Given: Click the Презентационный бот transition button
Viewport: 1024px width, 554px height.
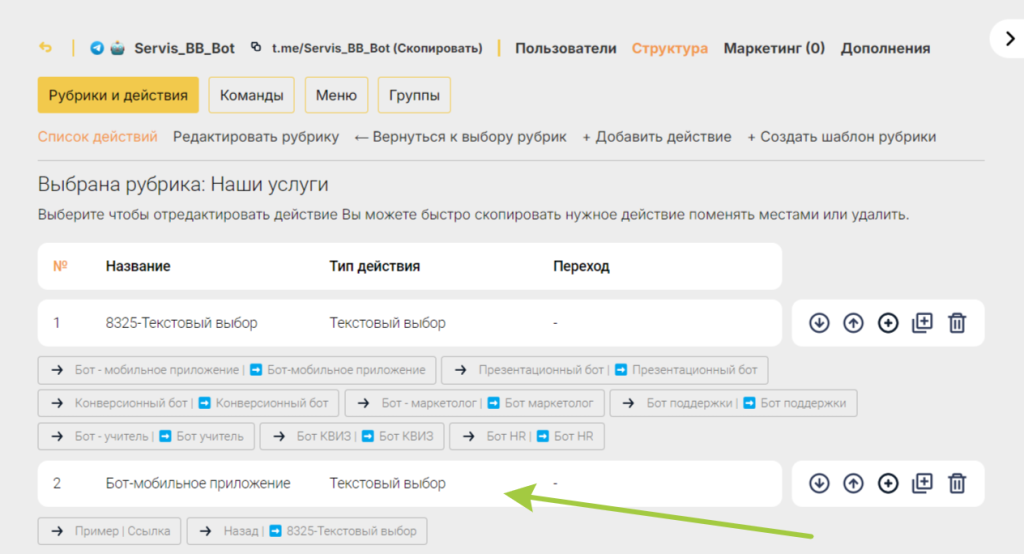Looking at the screenshot, I should 605,370.
